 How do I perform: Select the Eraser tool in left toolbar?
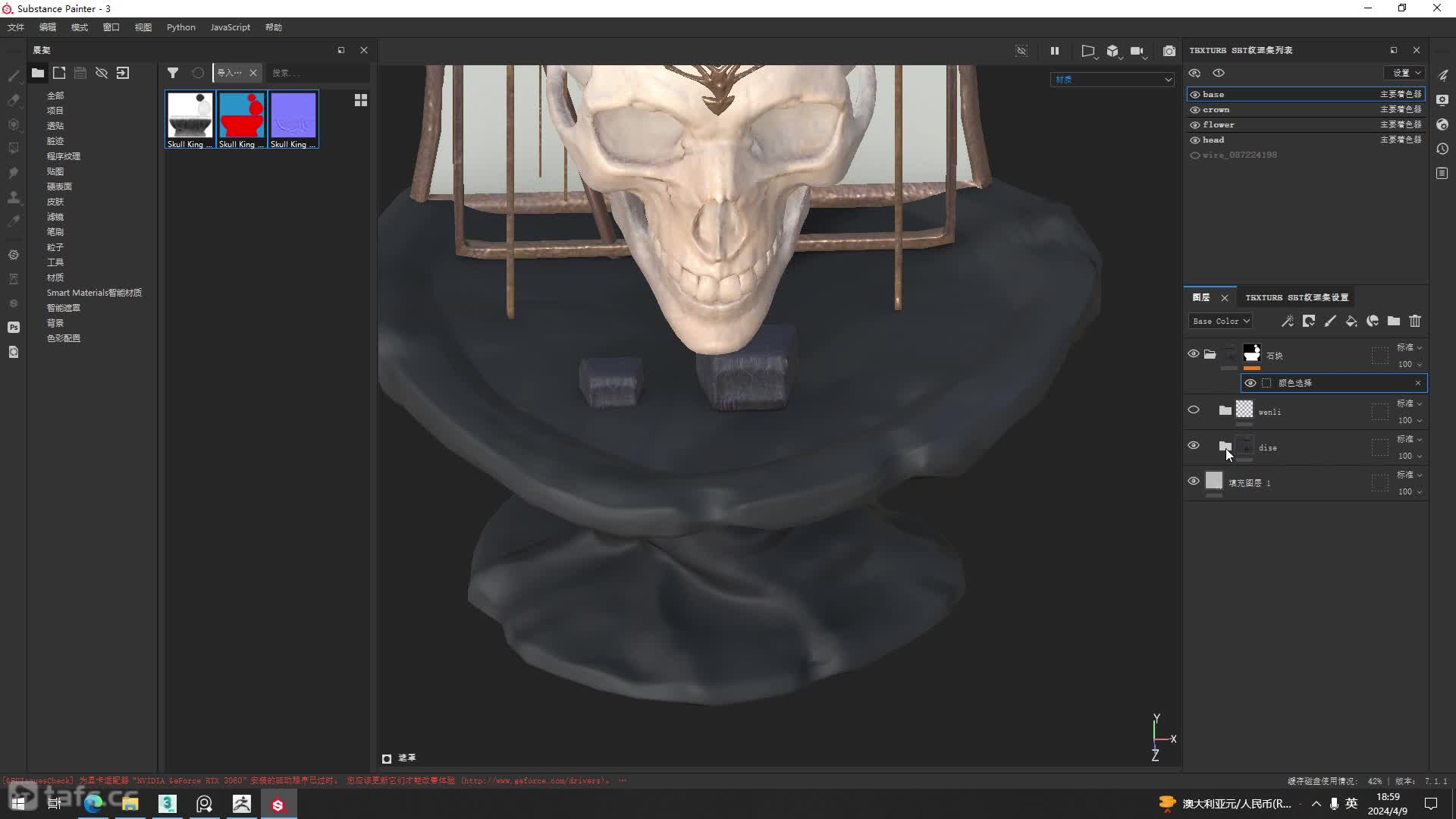tap(14, 100)
